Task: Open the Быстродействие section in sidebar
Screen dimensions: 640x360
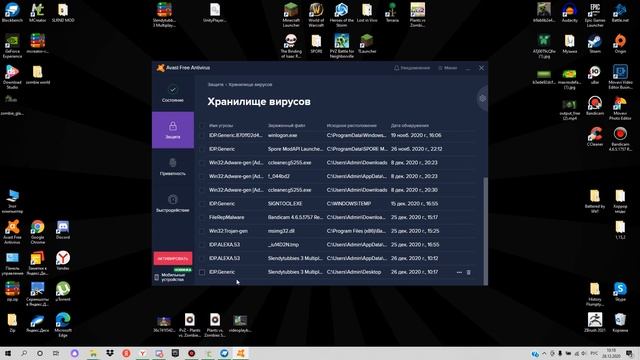Action: 173,203
